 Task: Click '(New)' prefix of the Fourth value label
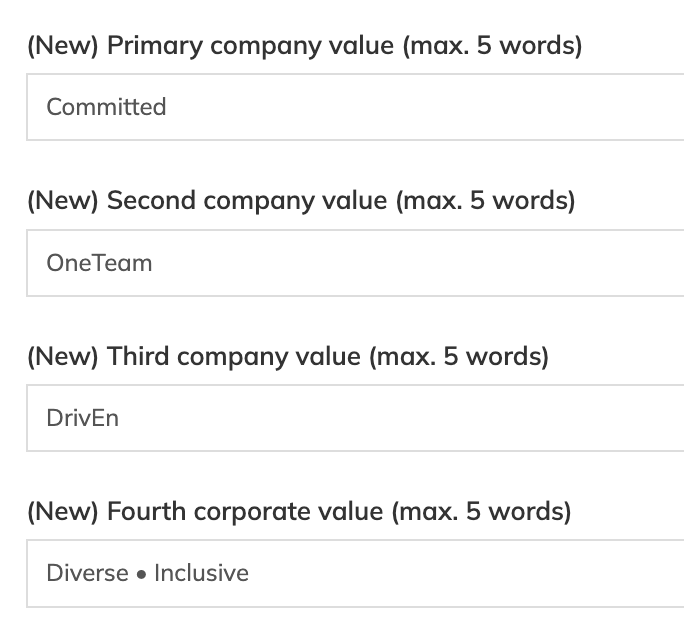coord(63,512)
